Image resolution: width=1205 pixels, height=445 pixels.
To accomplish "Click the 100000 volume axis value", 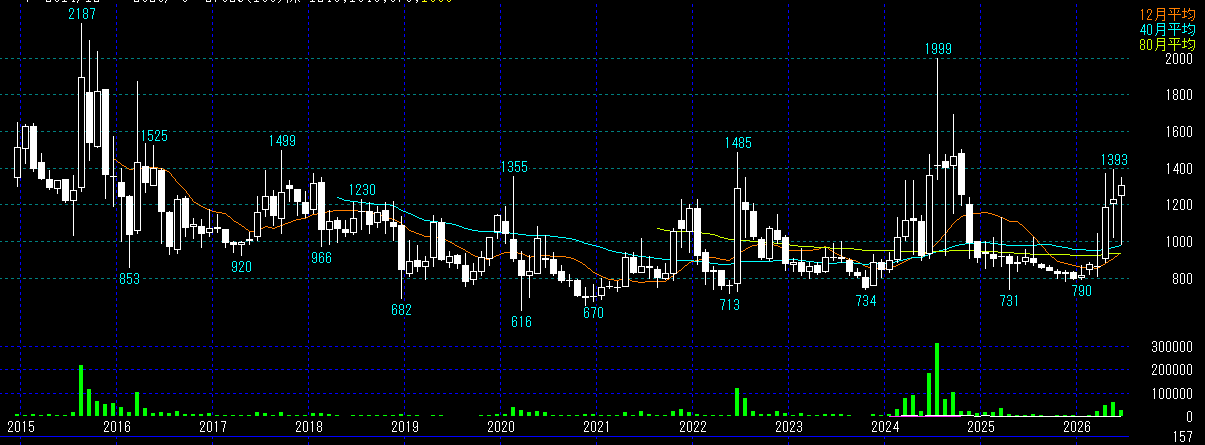I will (1173, 394).
